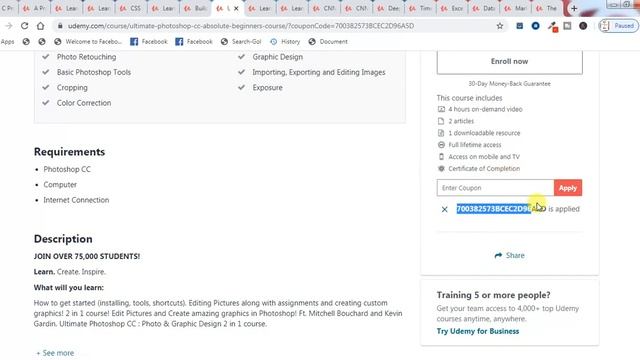Click the lock site info icon

tap(60, 26)
